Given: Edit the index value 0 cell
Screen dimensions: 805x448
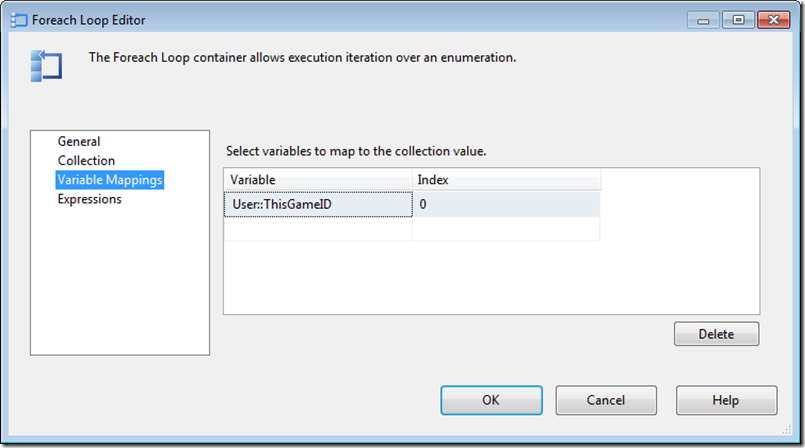Looking at the screenshot, I should [x=505, y=204].
